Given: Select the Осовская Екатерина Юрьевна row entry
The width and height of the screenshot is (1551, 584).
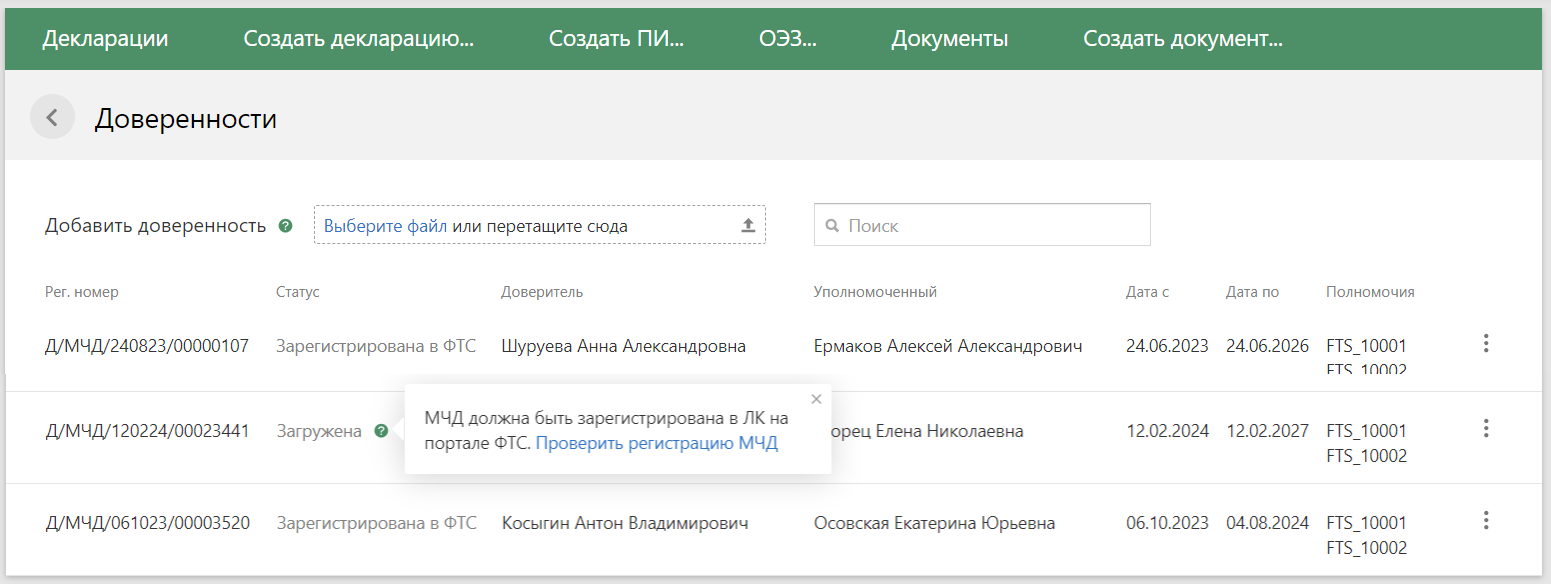Looking at the screenshot, I should [x=934, y=523].
